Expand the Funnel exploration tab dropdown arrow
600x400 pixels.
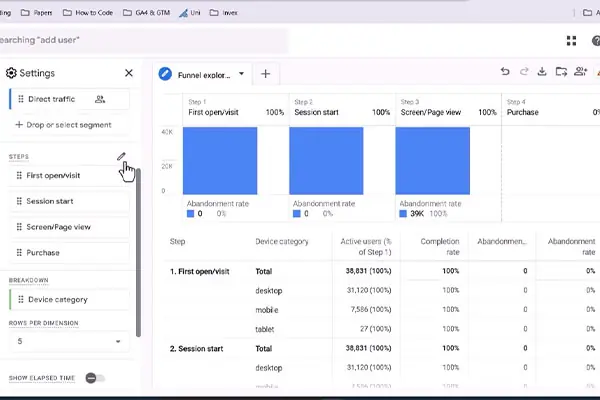pos(241,73)
